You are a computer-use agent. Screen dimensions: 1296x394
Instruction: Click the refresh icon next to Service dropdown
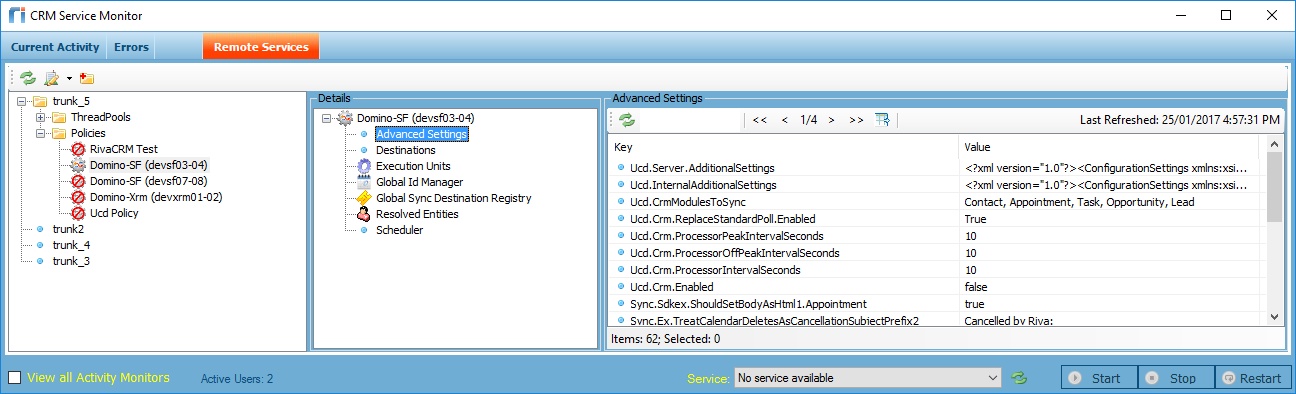click(x=1019, y=378)
